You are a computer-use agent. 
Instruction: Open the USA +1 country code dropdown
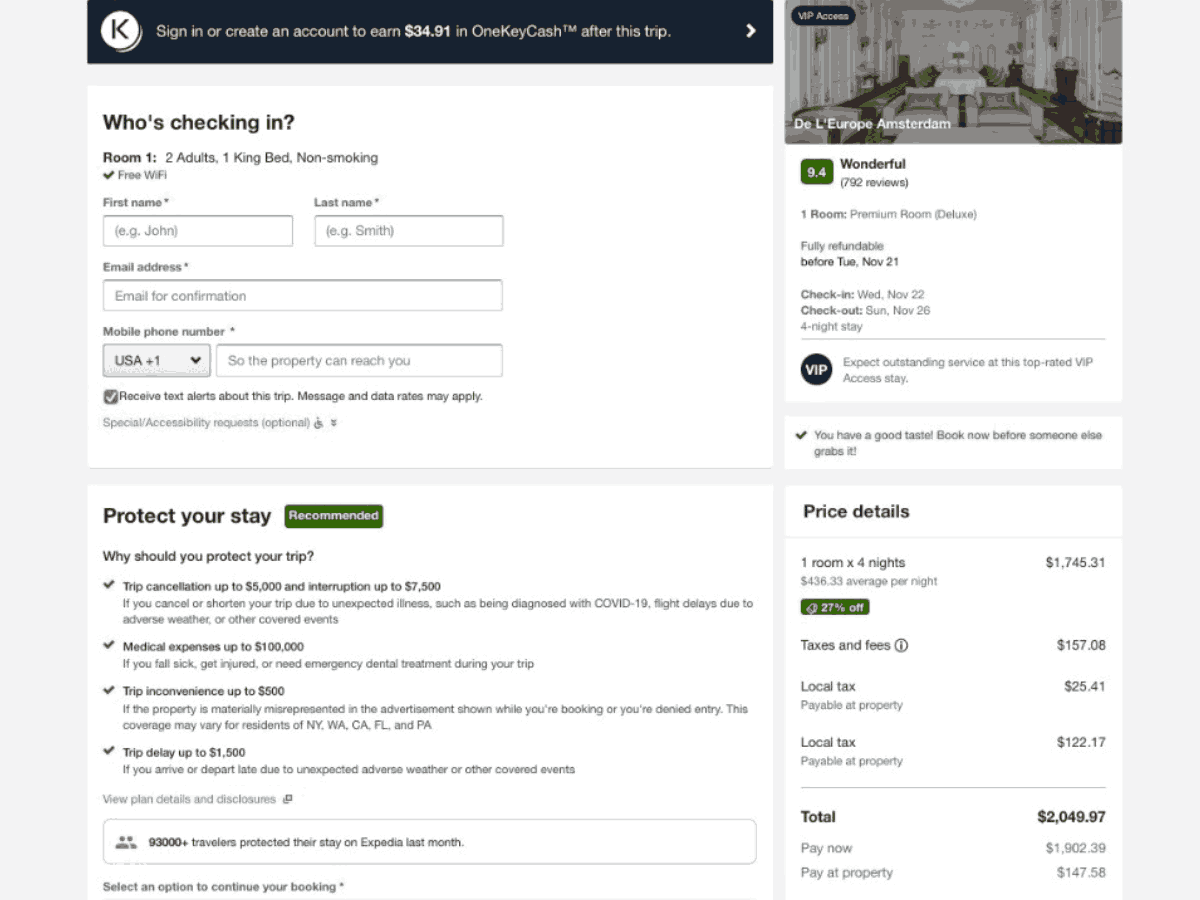[x=156, y=360]
